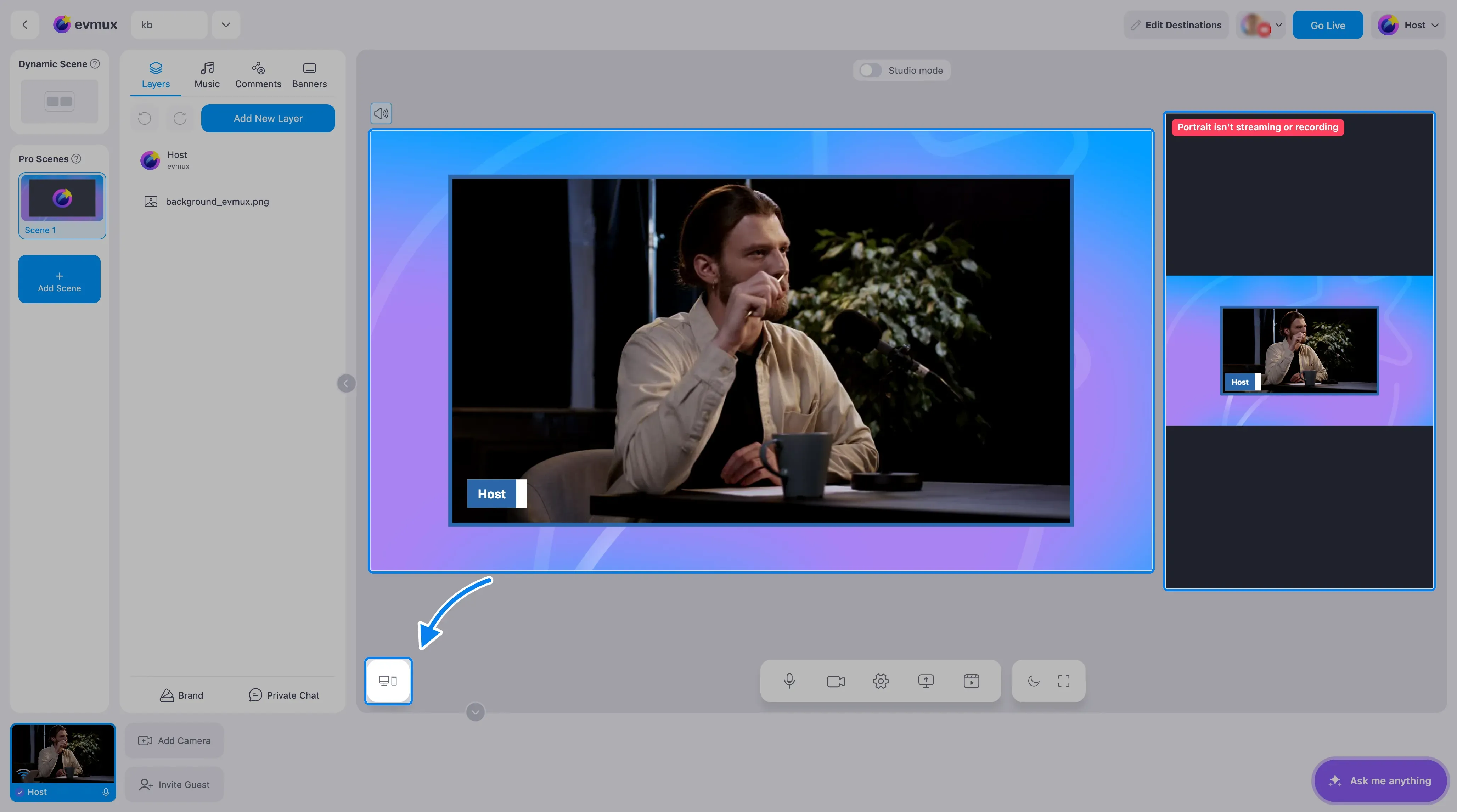Select the Host evmux layer row

[233, 160]
